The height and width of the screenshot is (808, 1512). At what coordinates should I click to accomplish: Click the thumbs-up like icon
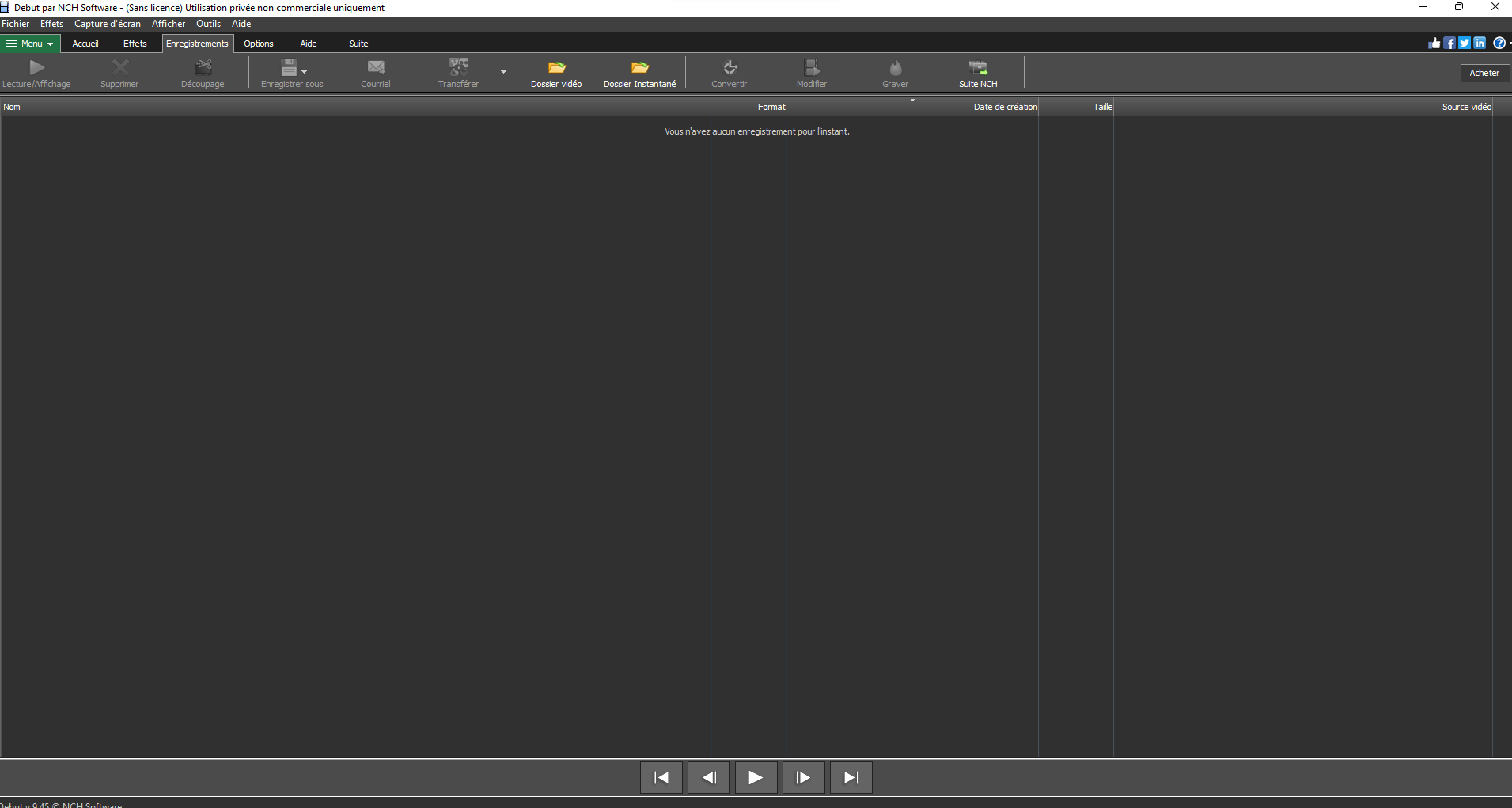[x=1434, y=44]
